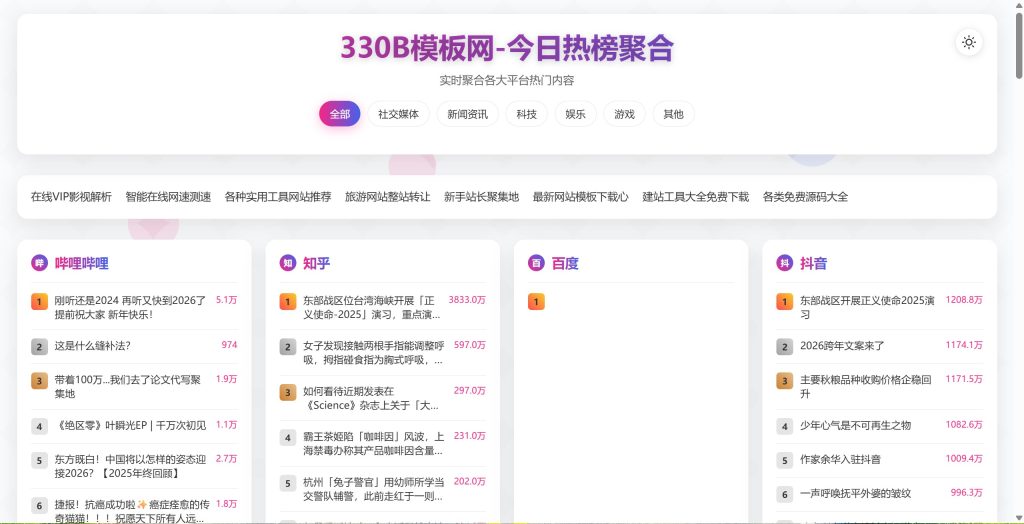
Task: Open the 抖音 section heading
Action: pyautogui.click(x=814, y=263)
